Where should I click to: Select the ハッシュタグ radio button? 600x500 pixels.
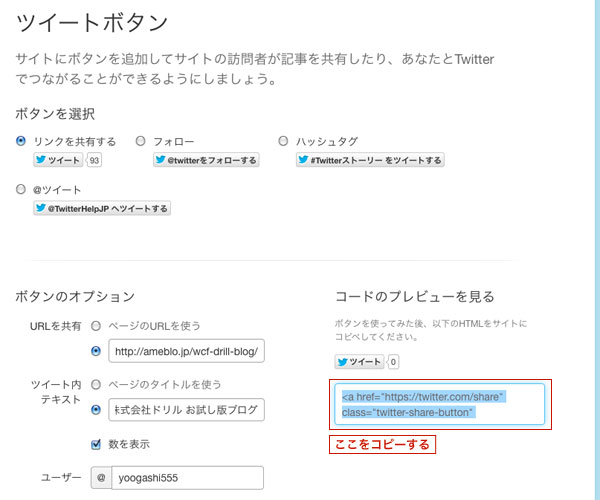tap(283, 141)
